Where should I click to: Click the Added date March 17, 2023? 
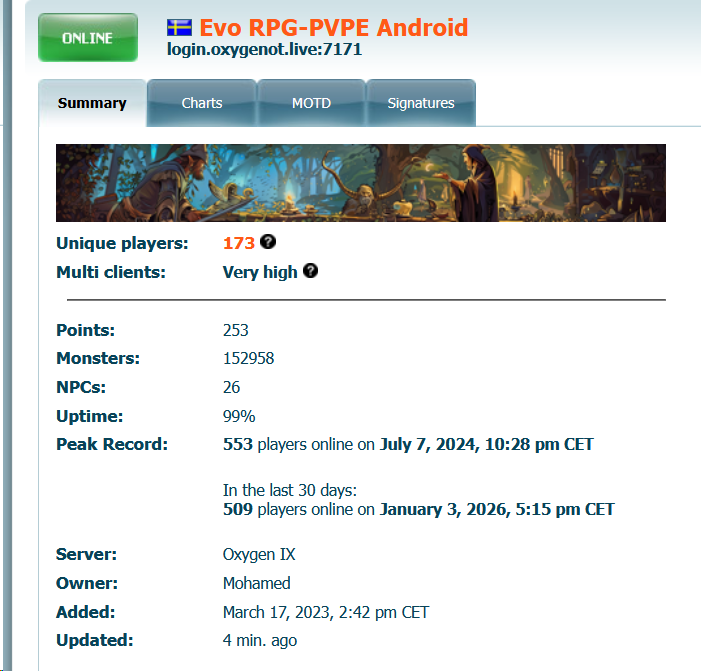coord(326,612)
